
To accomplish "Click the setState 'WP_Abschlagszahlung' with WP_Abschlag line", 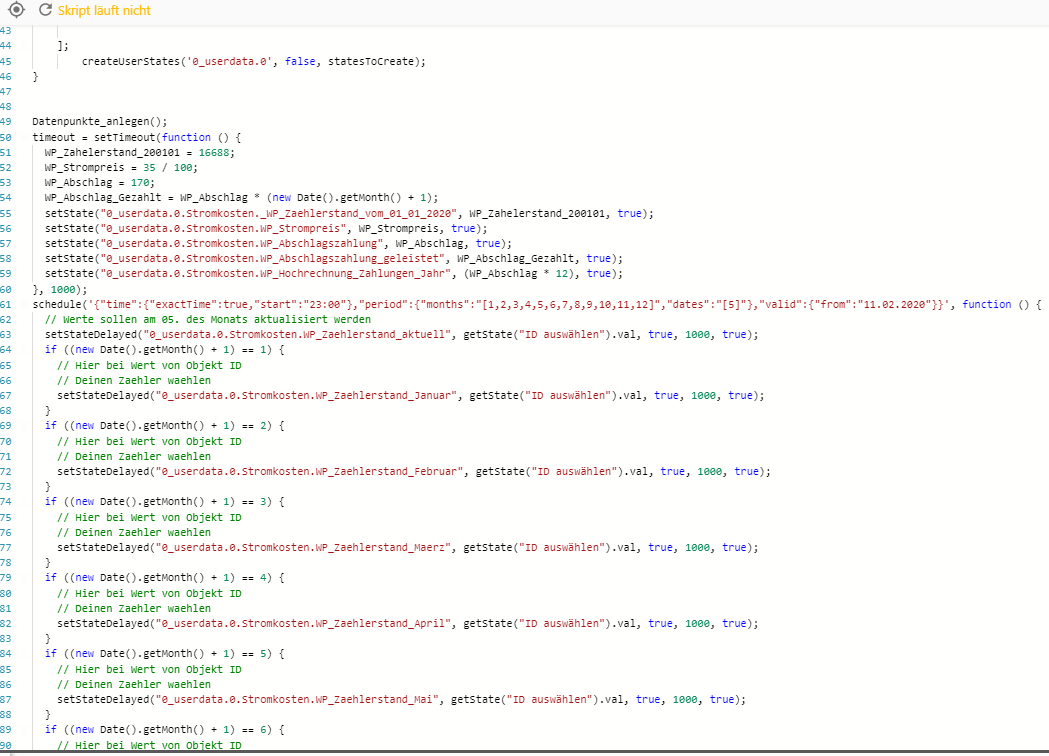I will (278, 244).
